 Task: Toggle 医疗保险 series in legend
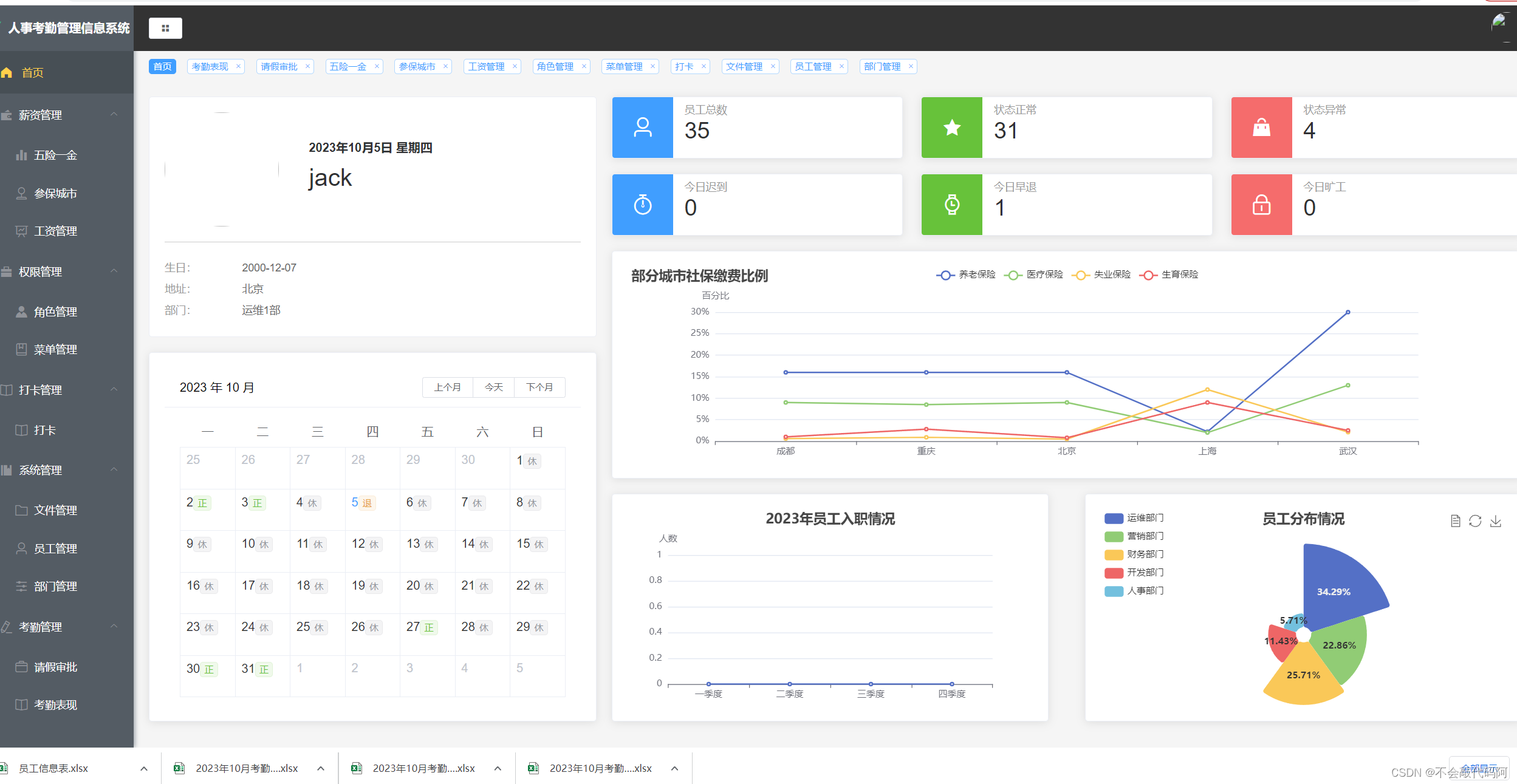click(1033, 275)
